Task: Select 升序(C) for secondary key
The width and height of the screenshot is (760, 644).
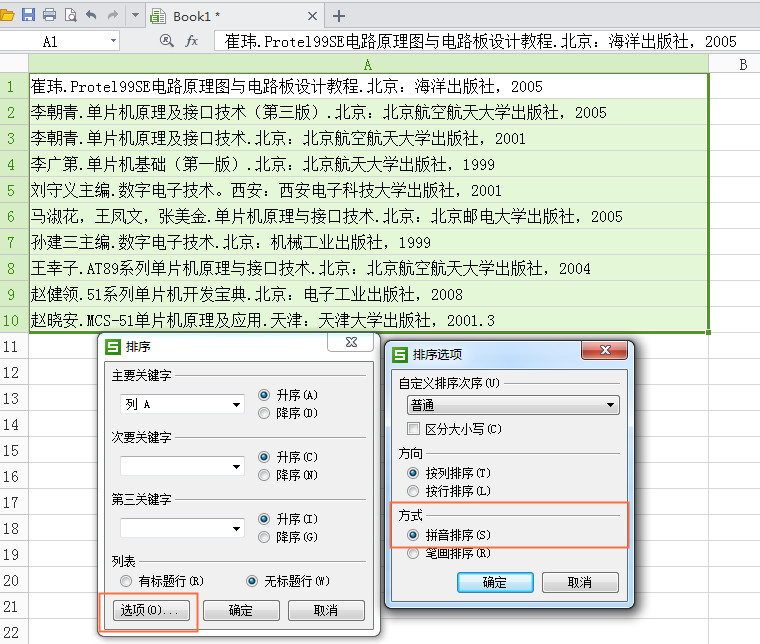Action: click(288, 457)
